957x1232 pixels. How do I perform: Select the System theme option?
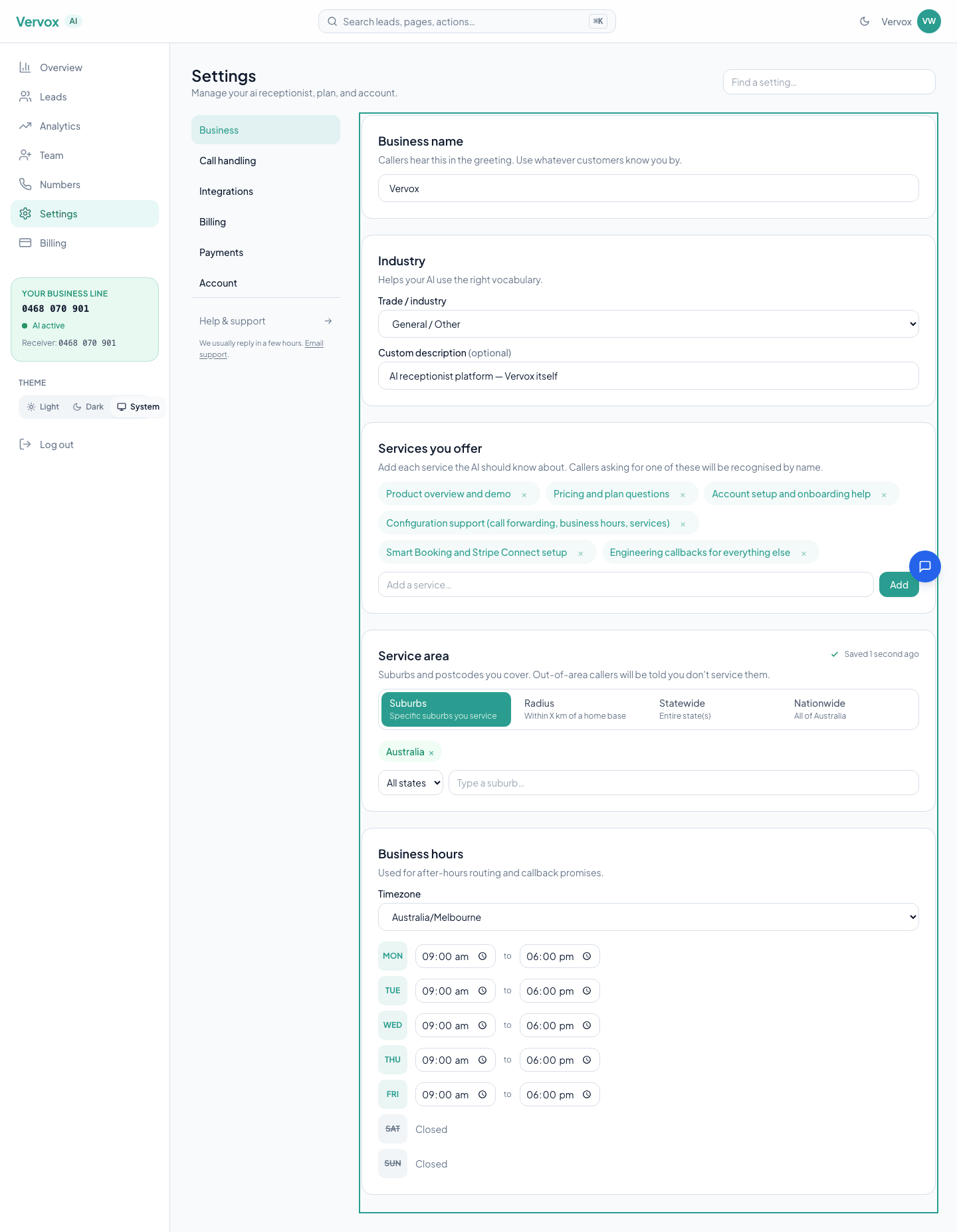[138, 407]
